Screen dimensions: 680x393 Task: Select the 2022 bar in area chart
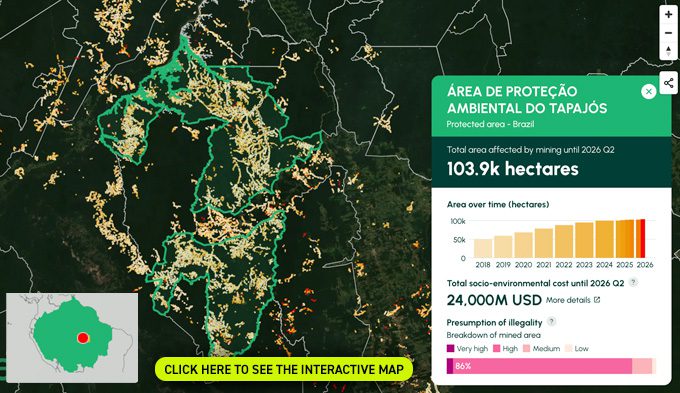[x=564, y=241]
